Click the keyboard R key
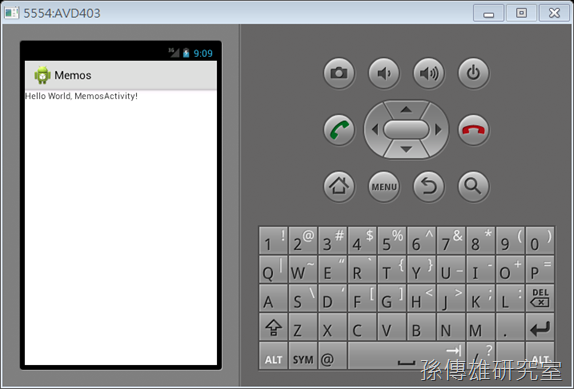The width and height of the screenshot is (574, 389). click(362, 269)
